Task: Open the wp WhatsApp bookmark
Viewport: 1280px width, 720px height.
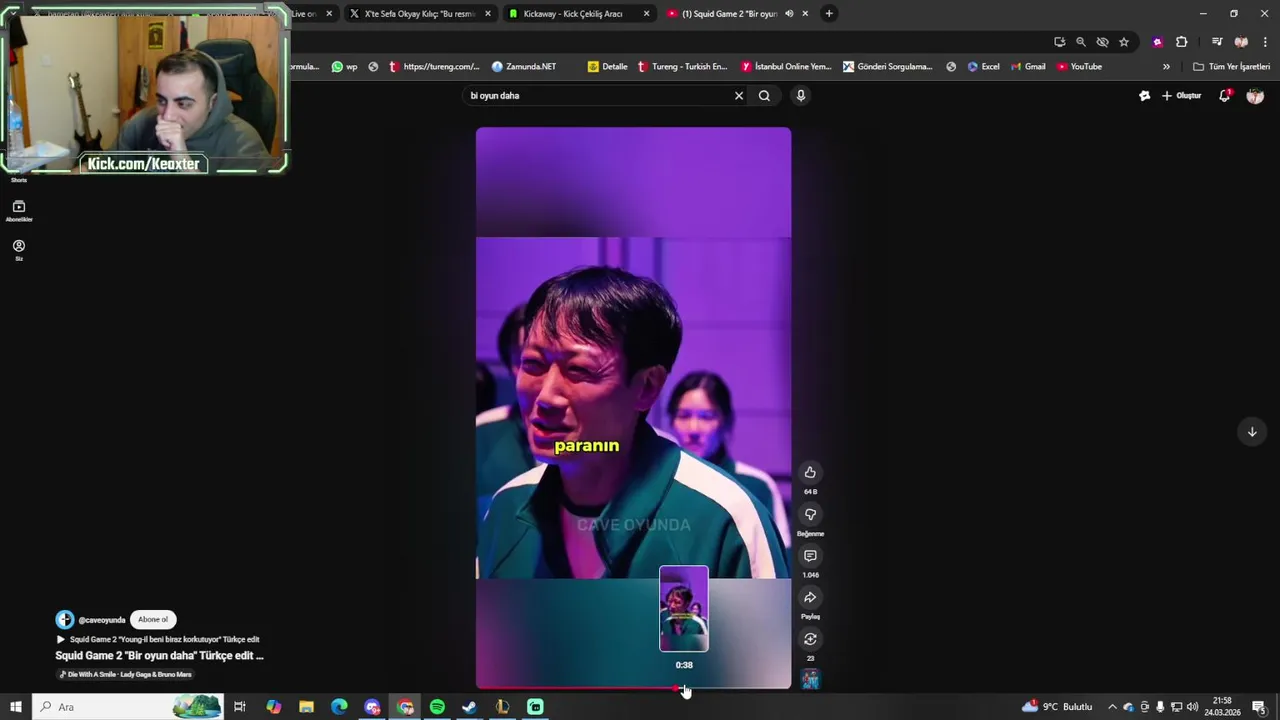Action: click(345, 67)
